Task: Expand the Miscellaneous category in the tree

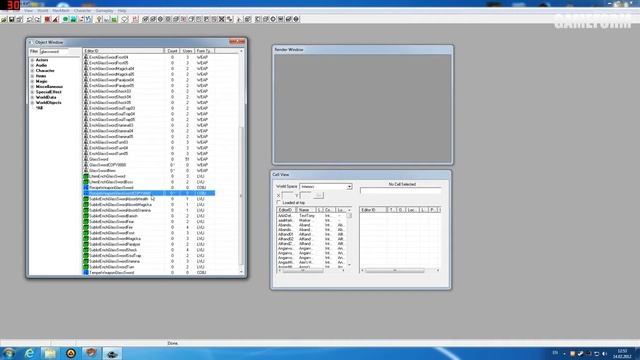Action: 32,87
